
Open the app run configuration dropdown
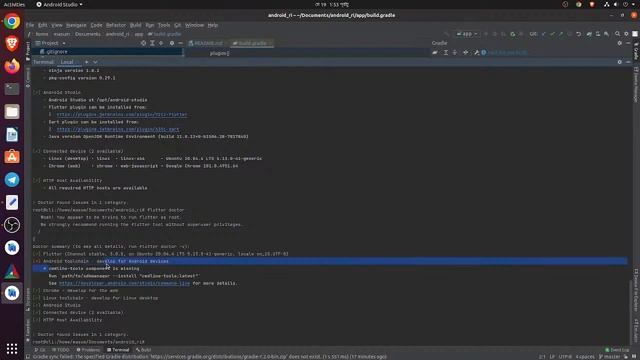(x=467, y=34)
